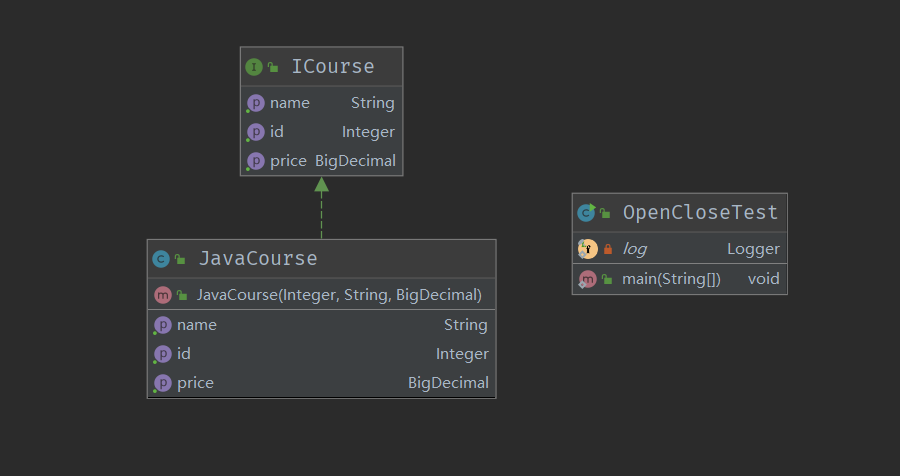Click the ICourse name property icon
Viewport: 900px width, 476px height.
point(256,103)
